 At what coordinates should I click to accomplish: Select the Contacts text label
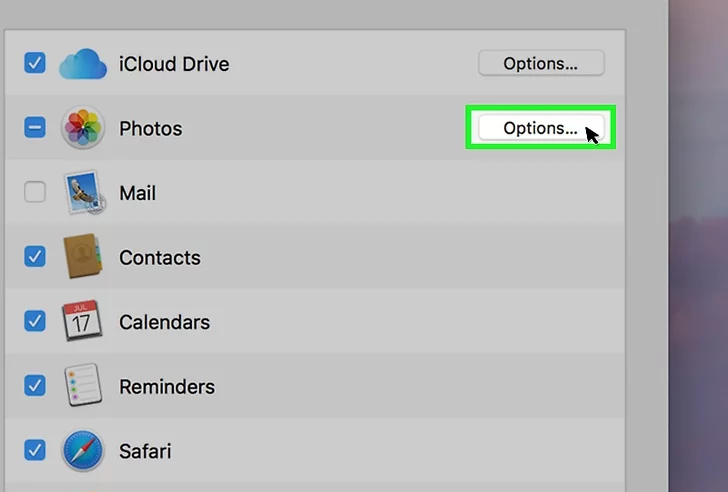pos(160,258)
